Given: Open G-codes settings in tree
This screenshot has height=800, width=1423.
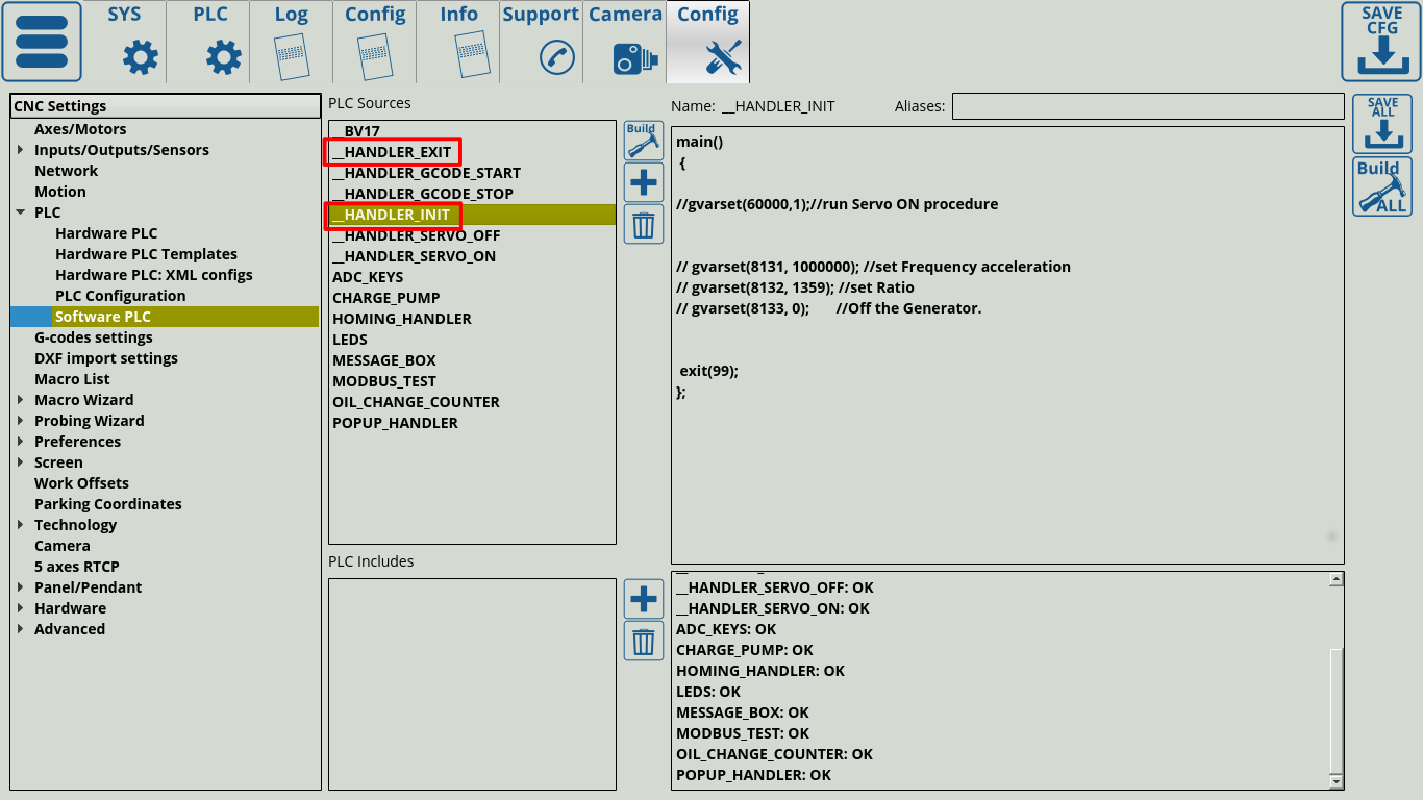Looking at the screenshot, I should click(x=93, y=338).
